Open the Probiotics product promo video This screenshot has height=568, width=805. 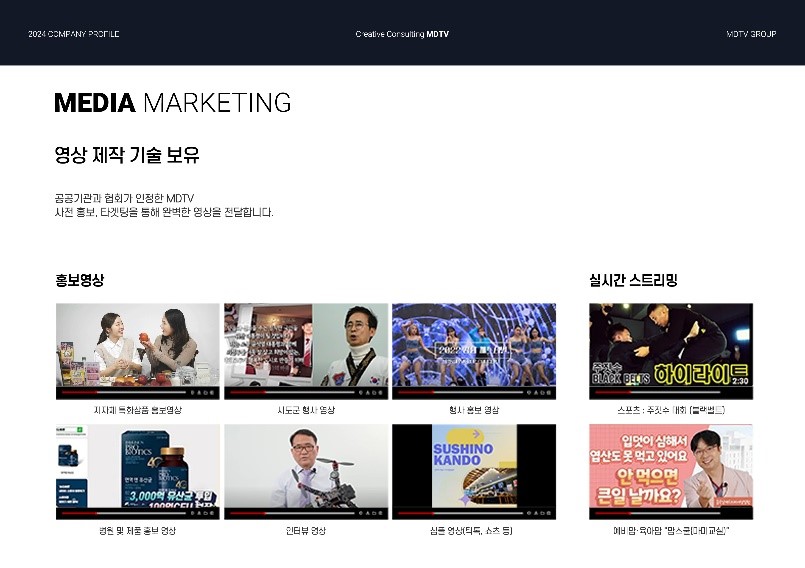(137, 466)
